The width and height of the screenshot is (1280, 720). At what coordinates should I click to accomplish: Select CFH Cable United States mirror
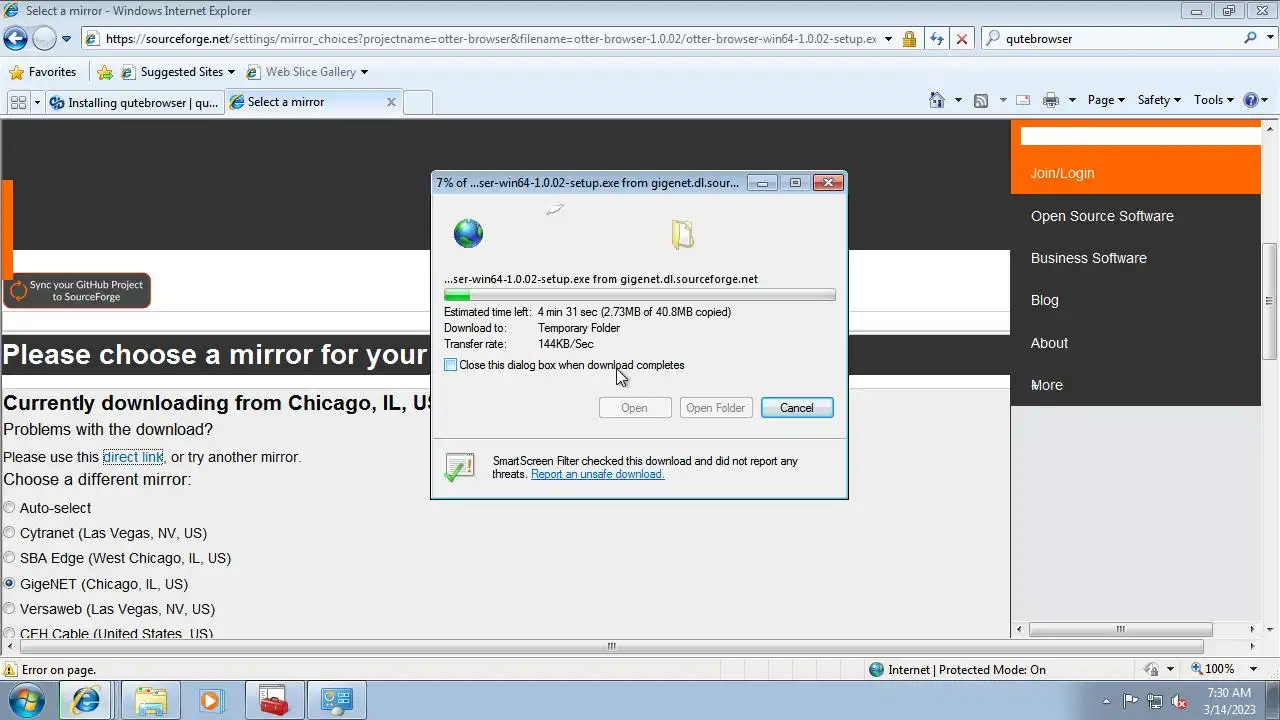click(x=9, y=633)
